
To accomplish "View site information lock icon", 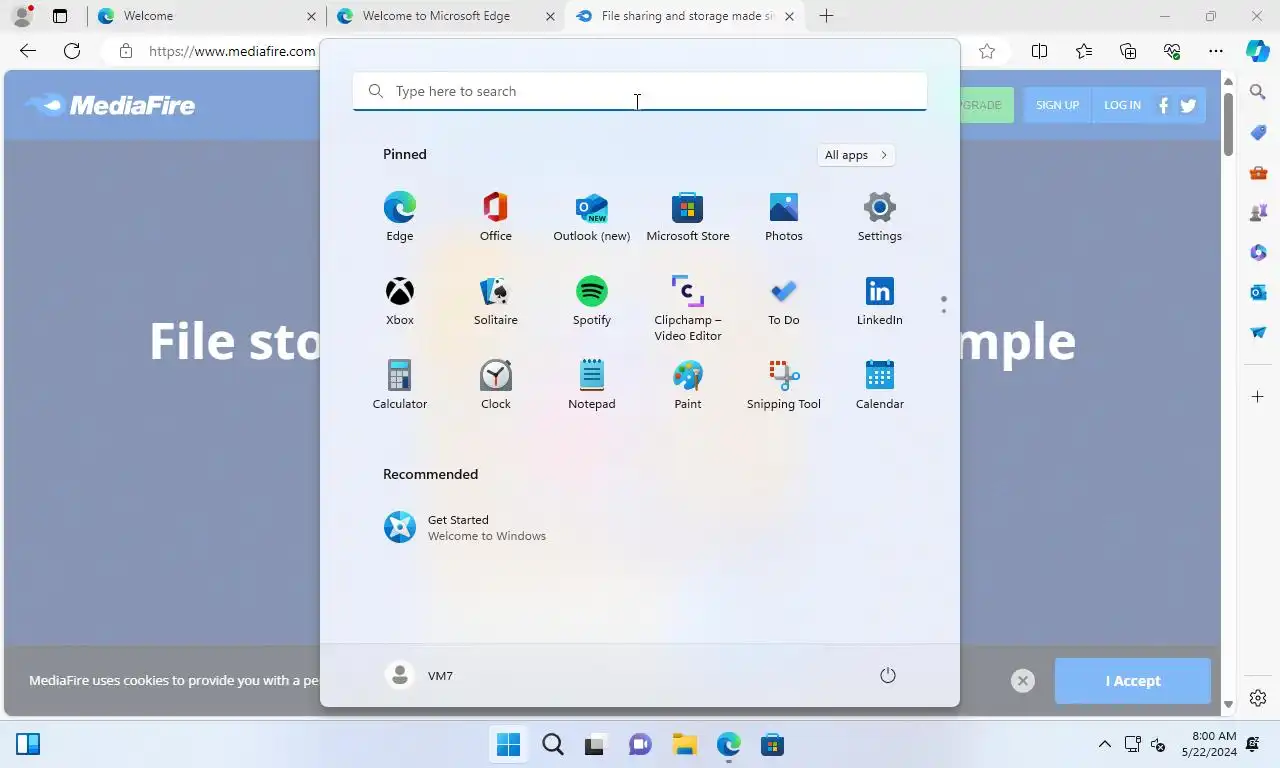I will pyautogui.click(x=125, y=51).
